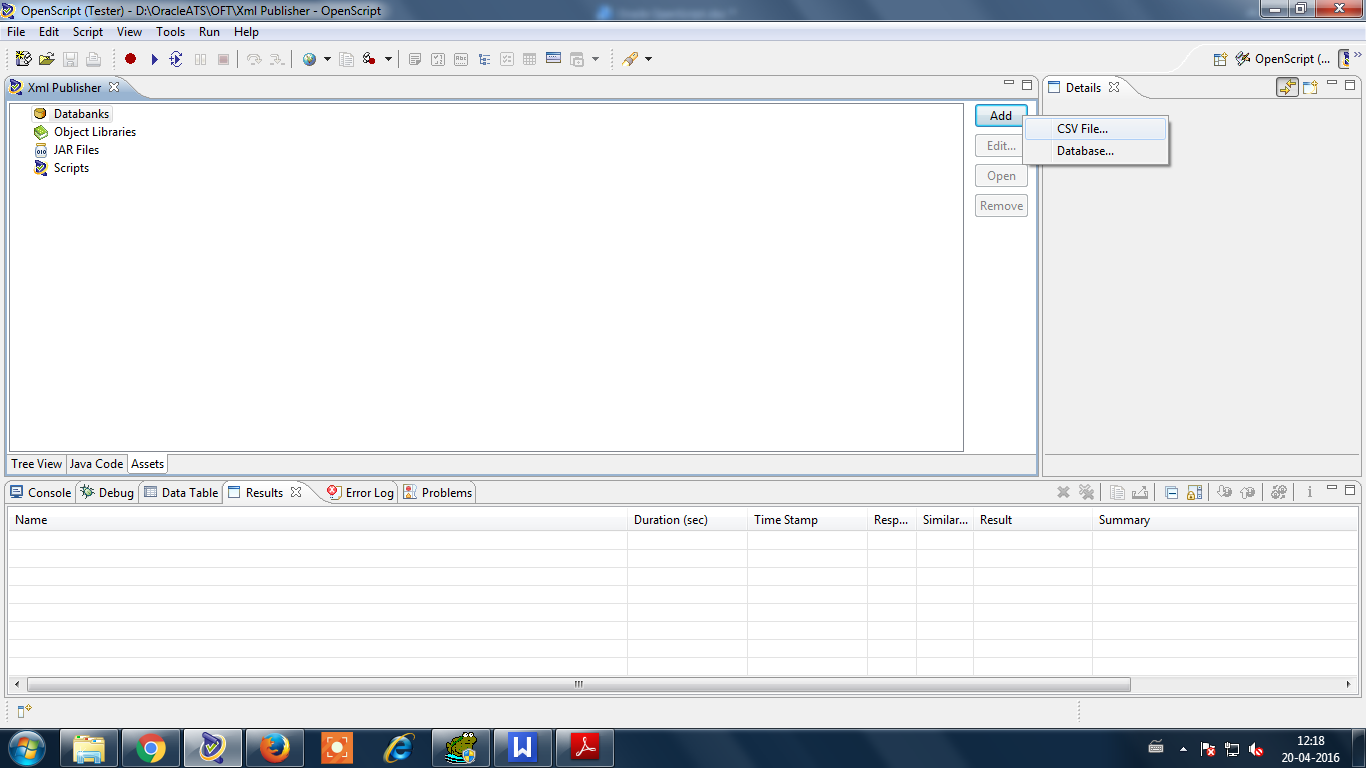Click the Open Perspective icon at top right
The width and height of the screenshot is (1366, 768).
click(x=1220, y=59)
